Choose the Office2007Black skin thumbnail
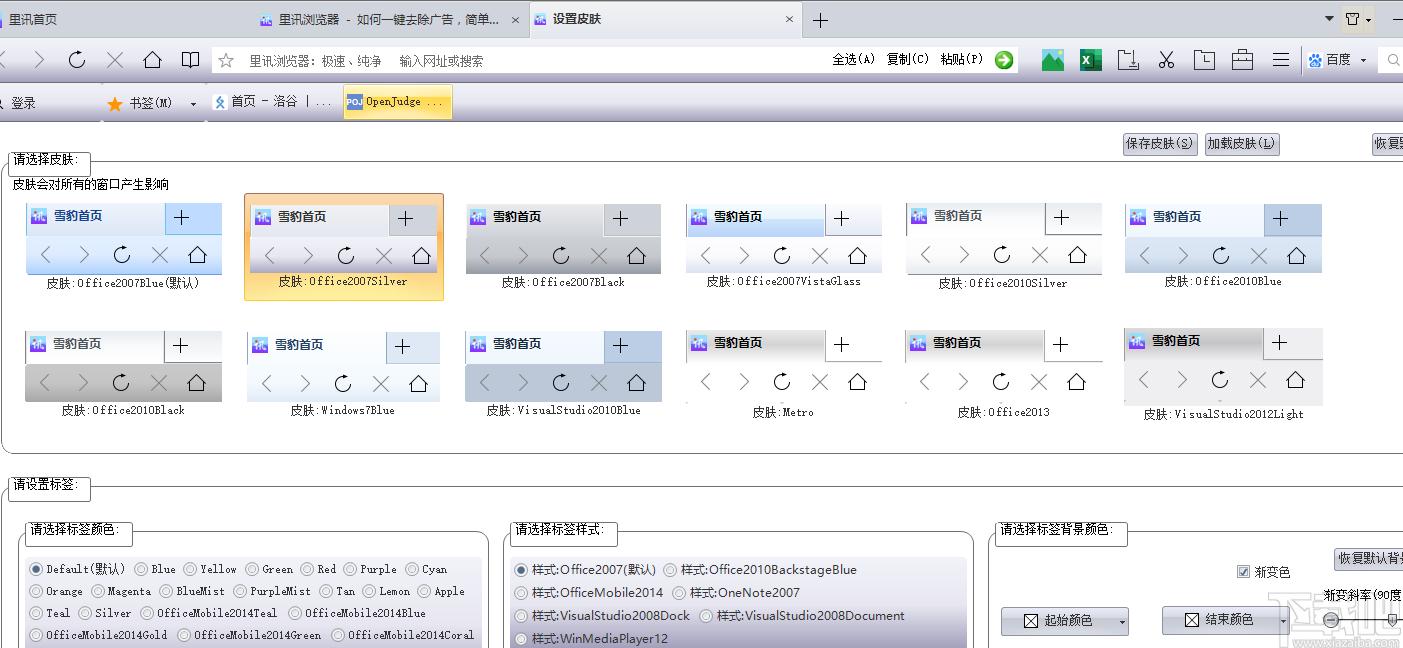Image resolution: width=1403 pixels, height=648 pixels. 563,247
